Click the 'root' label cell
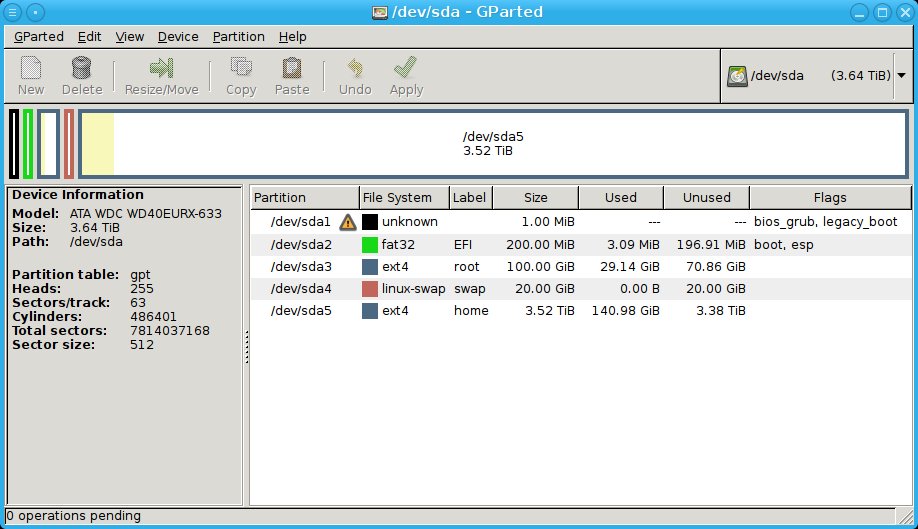The width and height of the screenshot is (918, 529). point(467,267)
